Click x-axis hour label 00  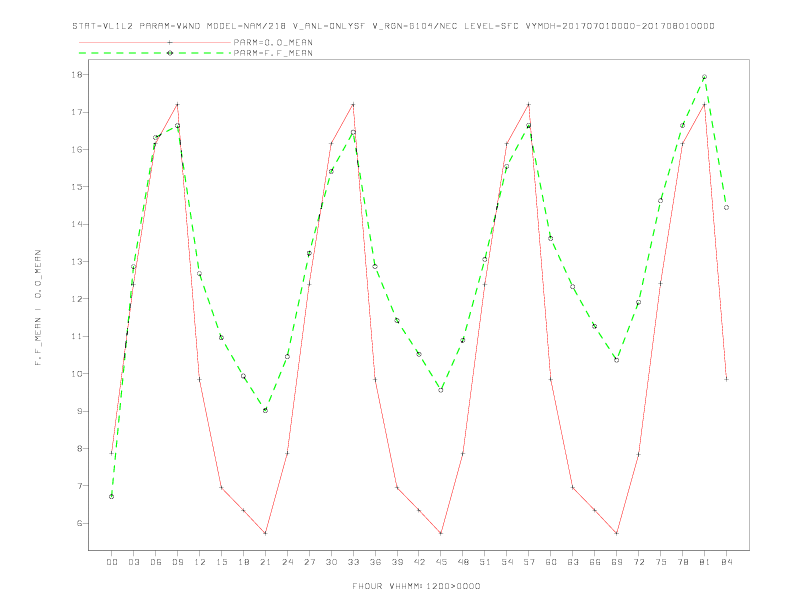(112, 562)
